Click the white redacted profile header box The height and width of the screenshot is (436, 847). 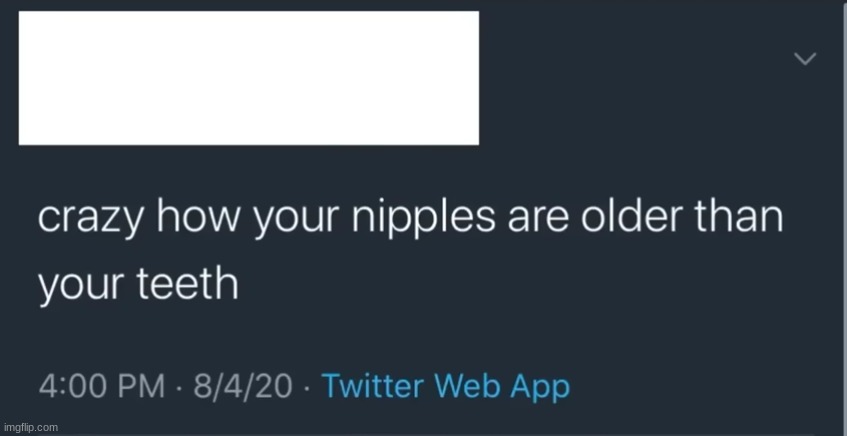coord(248,78)
